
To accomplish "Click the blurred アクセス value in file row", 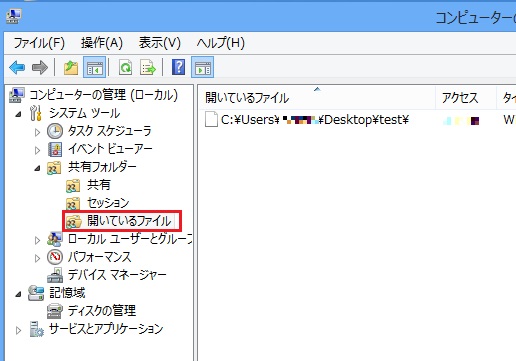I will click(461, 121).
